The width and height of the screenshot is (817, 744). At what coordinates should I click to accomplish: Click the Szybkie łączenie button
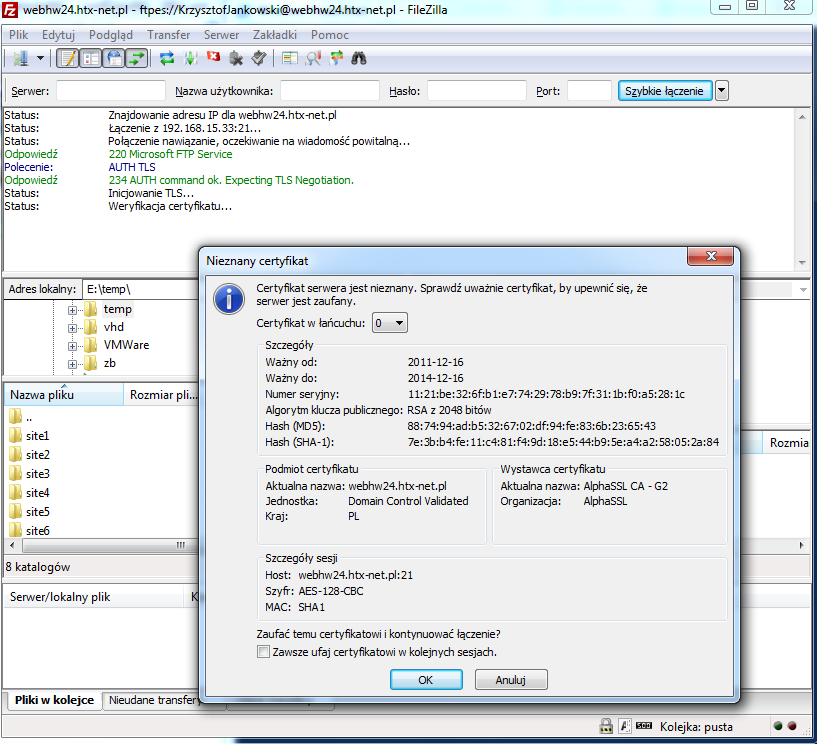664,91
